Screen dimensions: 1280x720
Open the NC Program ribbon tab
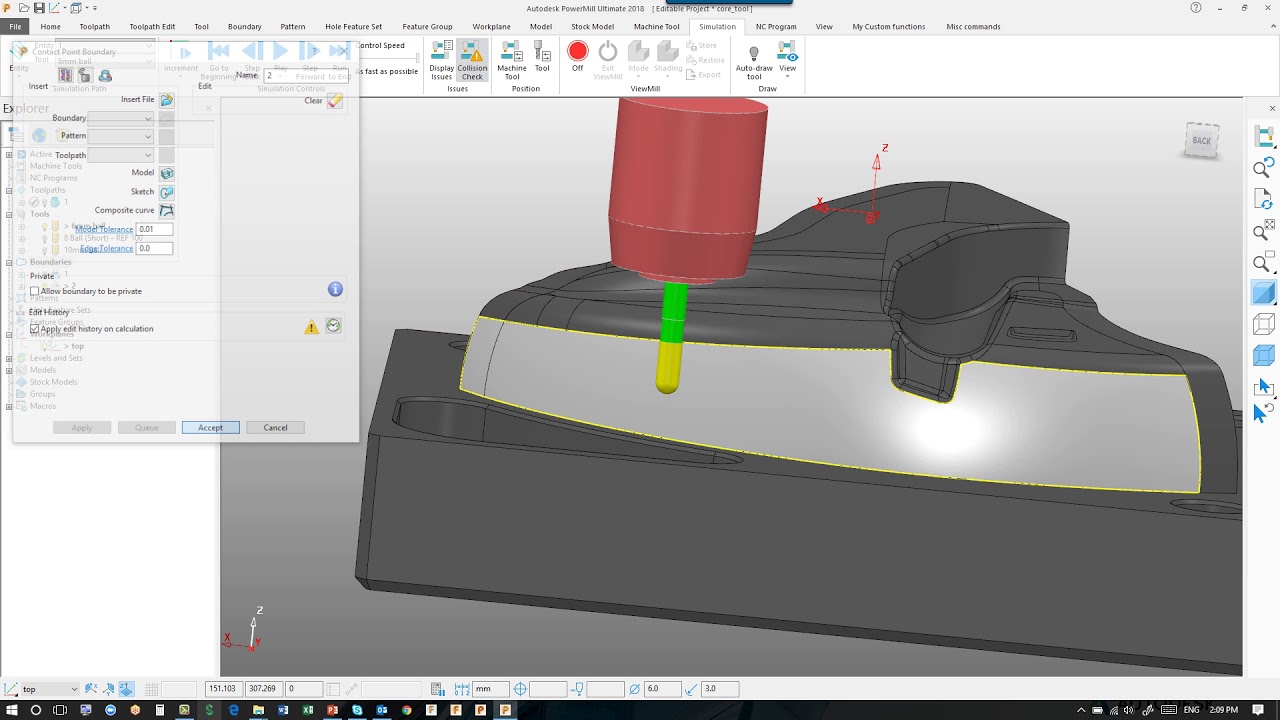(x=776, y=27)
